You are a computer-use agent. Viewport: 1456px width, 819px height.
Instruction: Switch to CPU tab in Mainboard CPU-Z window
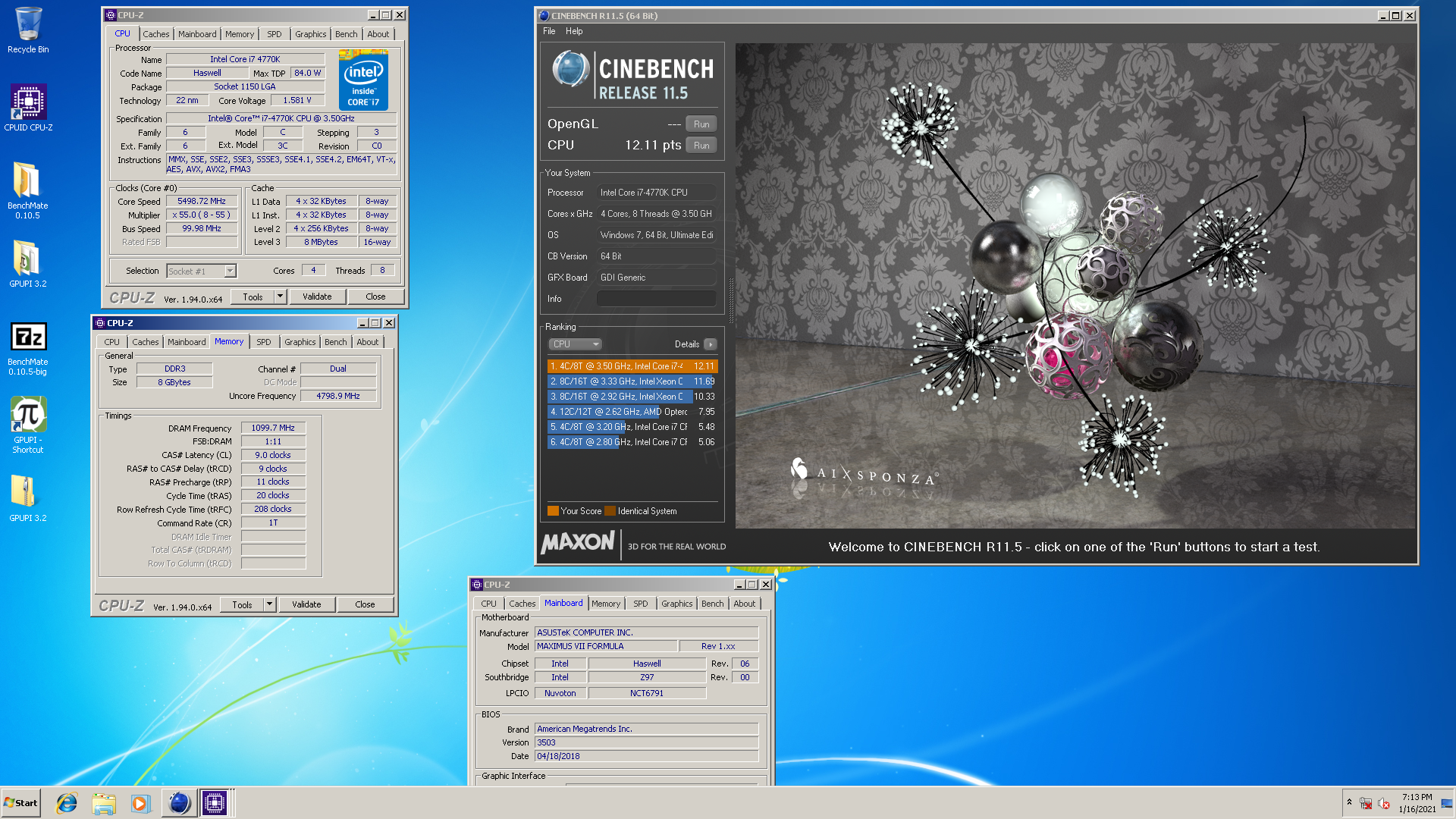(x=489, y=604)
